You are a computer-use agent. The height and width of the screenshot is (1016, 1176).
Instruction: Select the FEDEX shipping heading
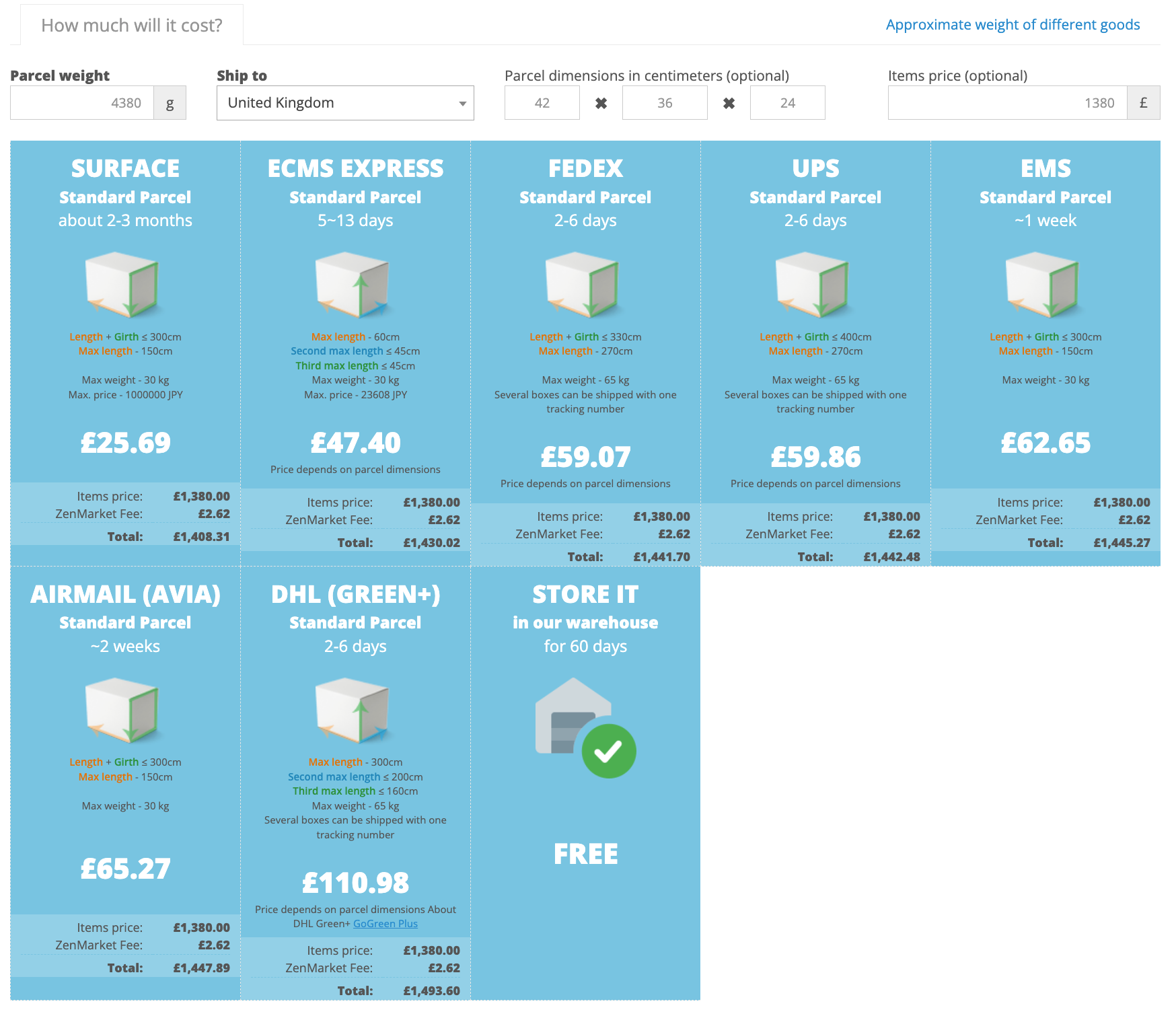click(x=586, y=168)
